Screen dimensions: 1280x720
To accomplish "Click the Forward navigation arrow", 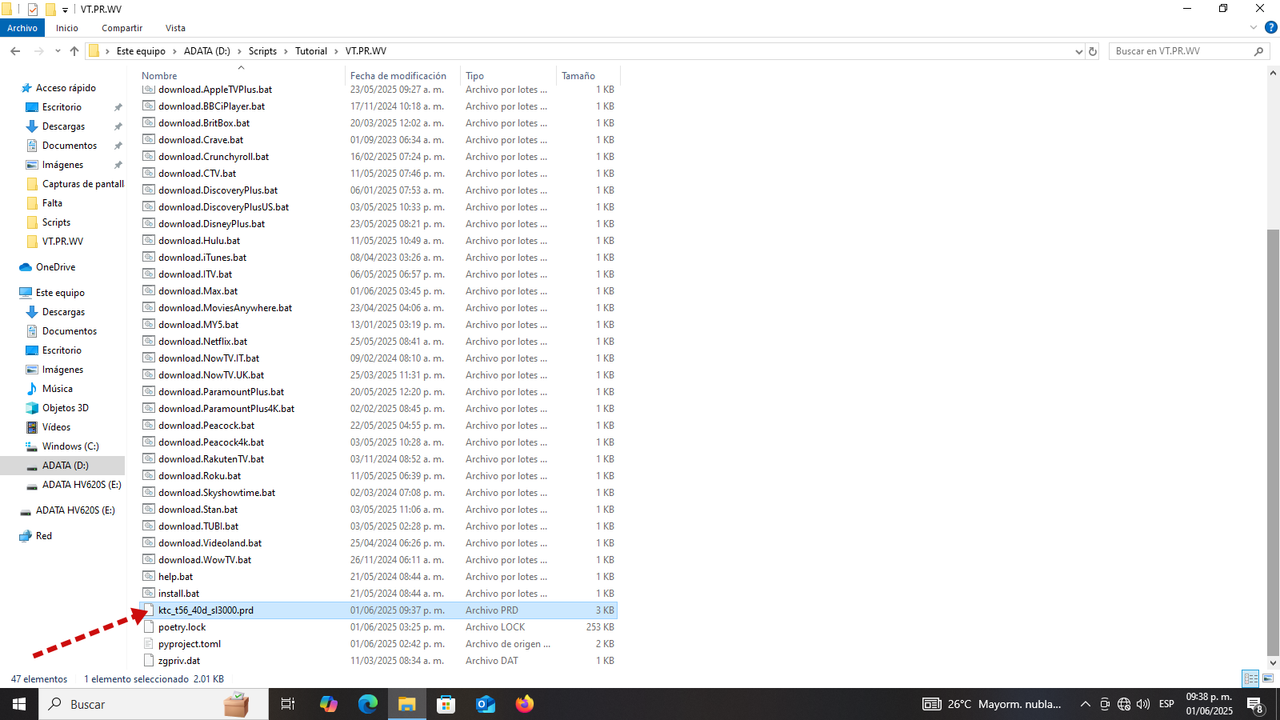I will click(x=38, y=51).
